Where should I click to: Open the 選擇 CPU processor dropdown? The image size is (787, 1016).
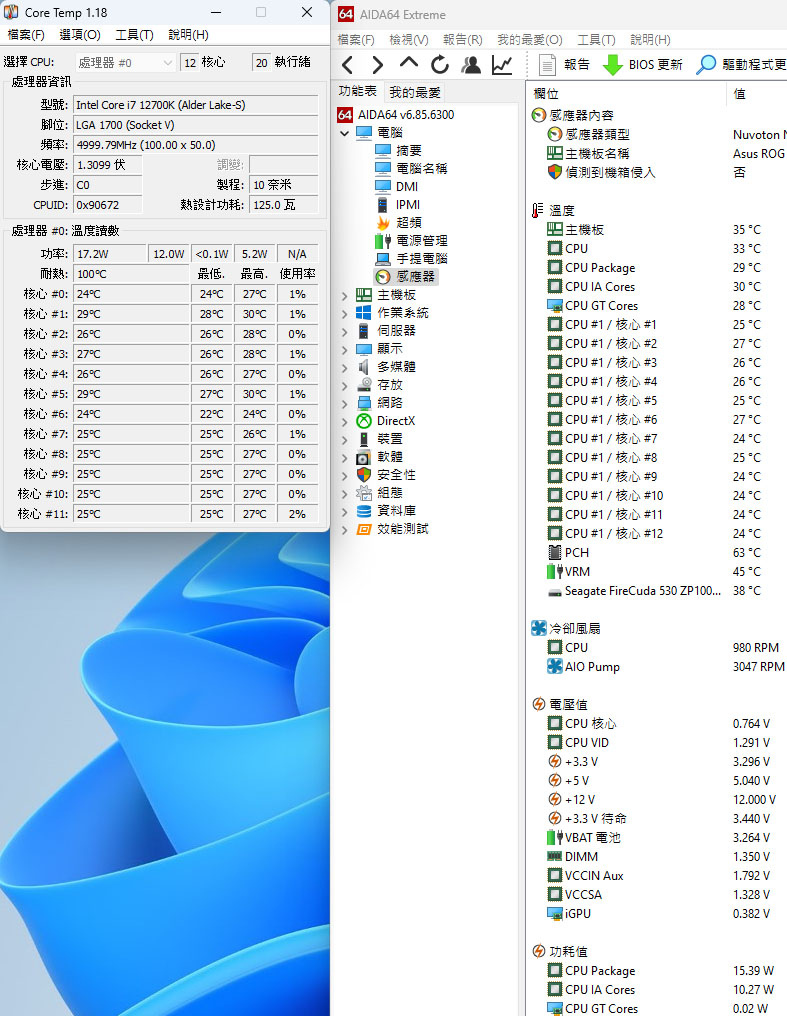click(125, 63)
